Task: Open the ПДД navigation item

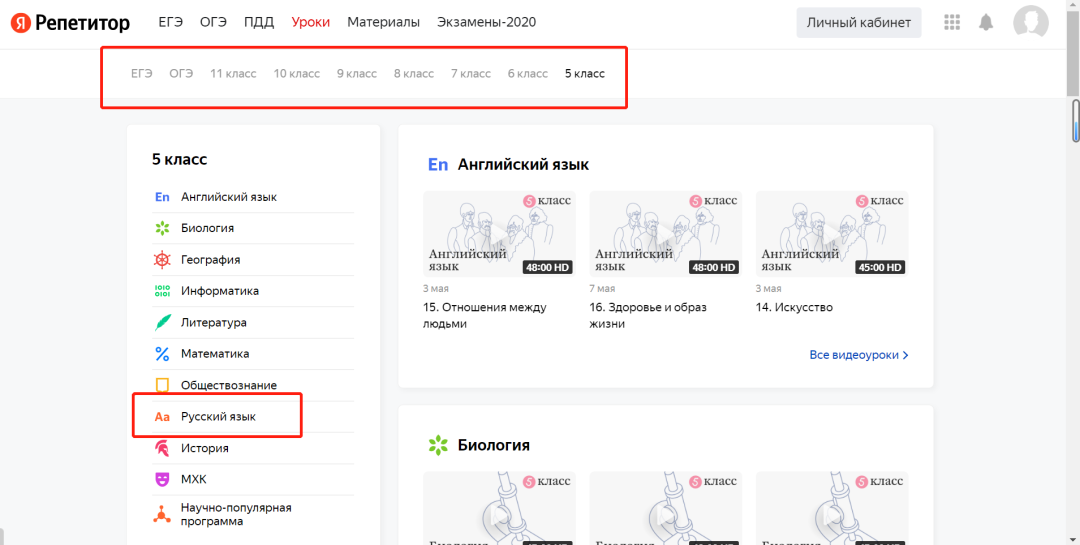Action: (259, 22)
